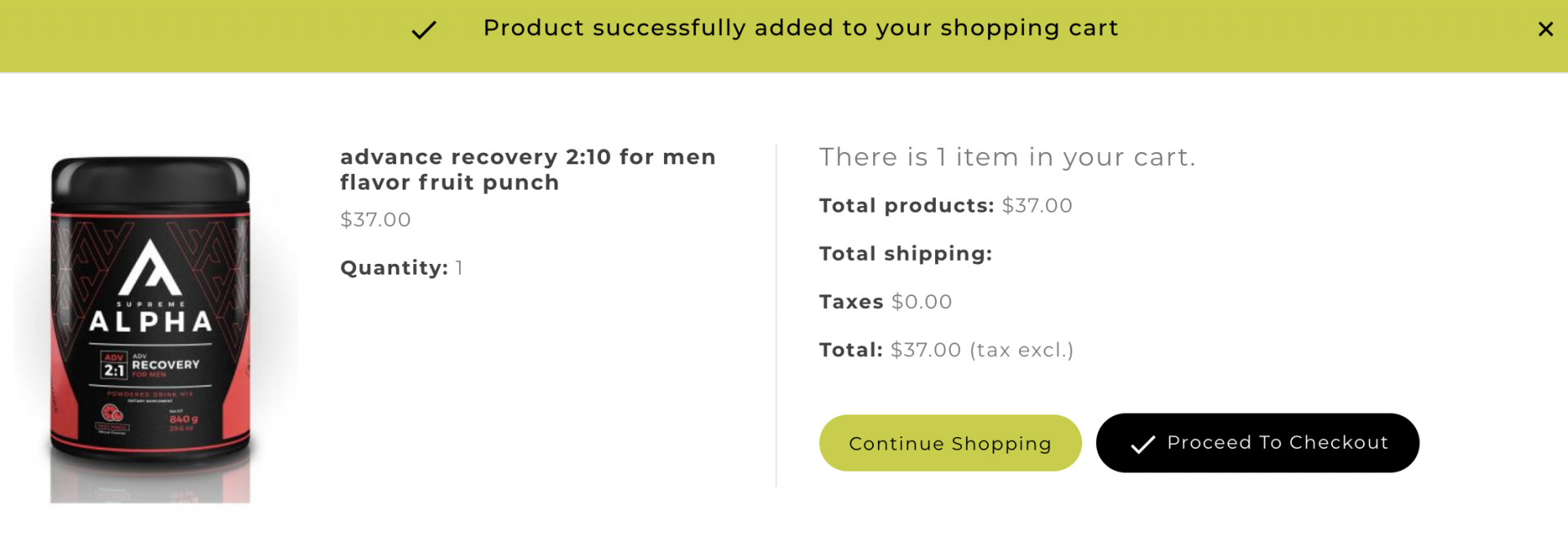Click the fruit icon on the jar label
The height and width of the screenshot is (559, 1568).
[x=112, y=413]
